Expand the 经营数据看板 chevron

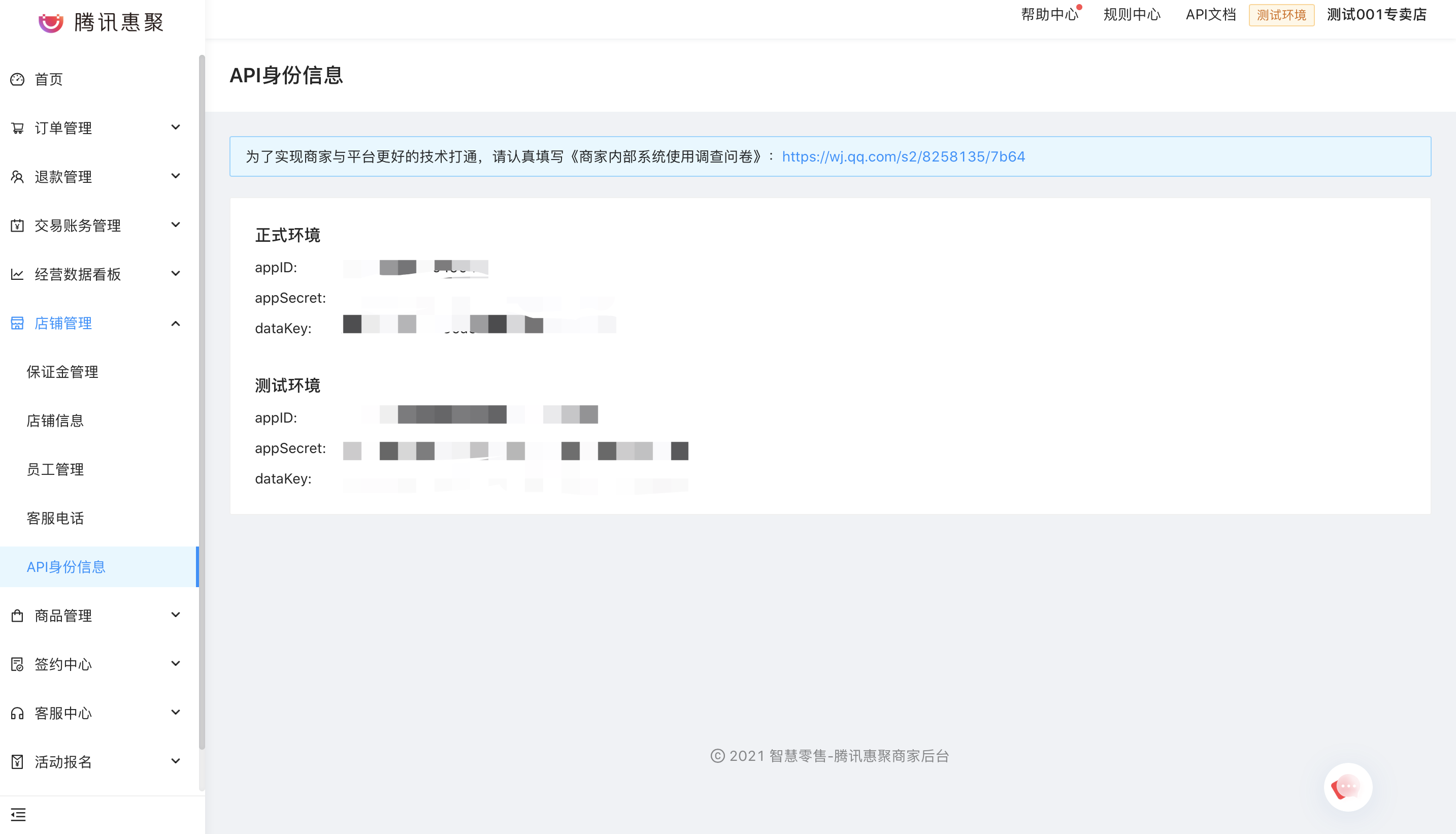(176, 273)
